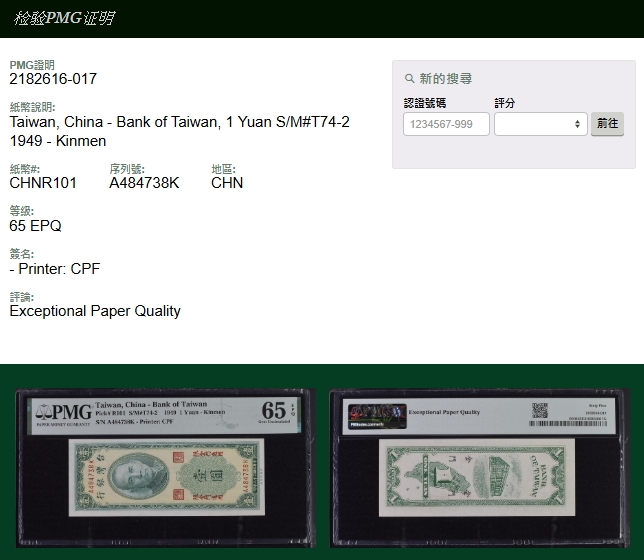Viewport: 644px width, 560px height.
Task: Open the 評分 grade dropdown
Action: pos(540,124)
